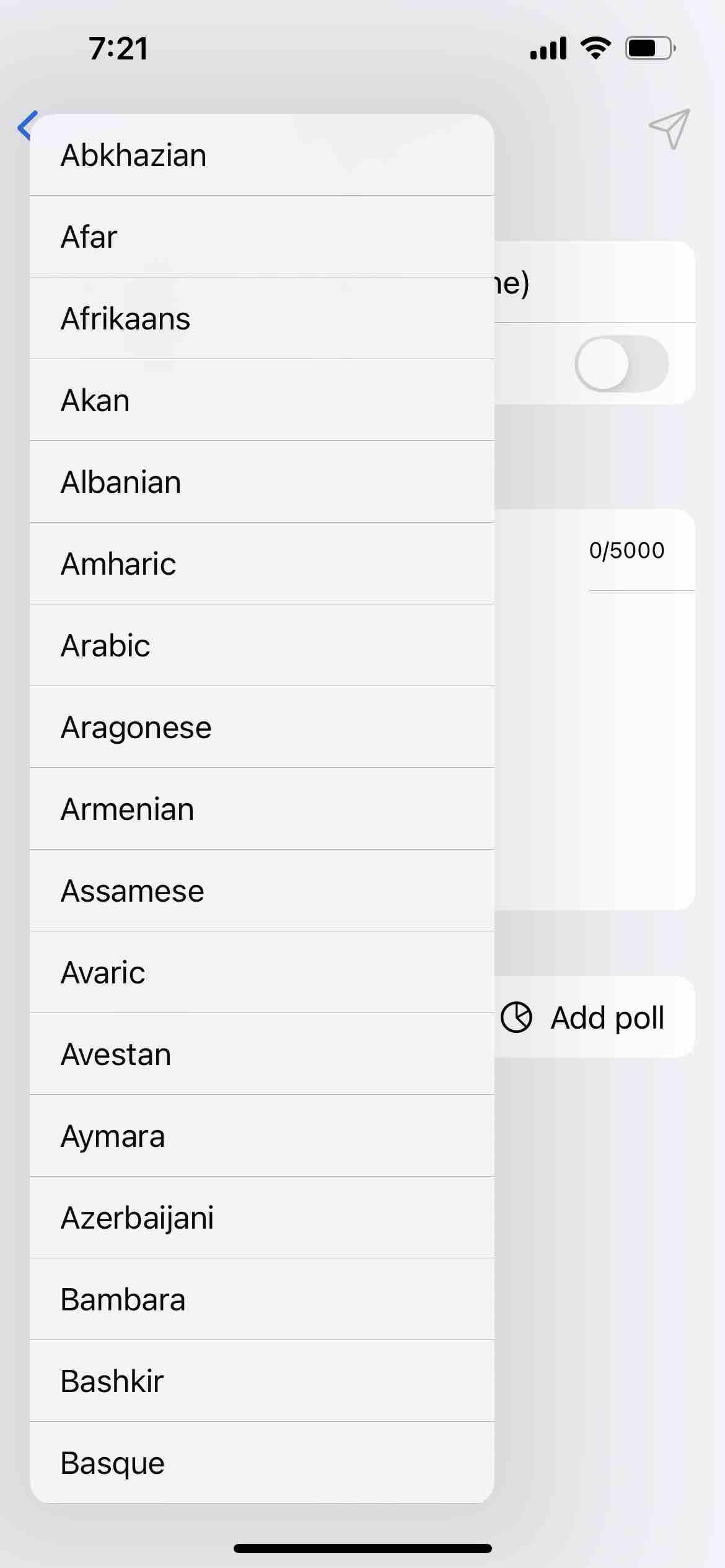
Task: Select Armenian from the list
Action: click(261, 809)
